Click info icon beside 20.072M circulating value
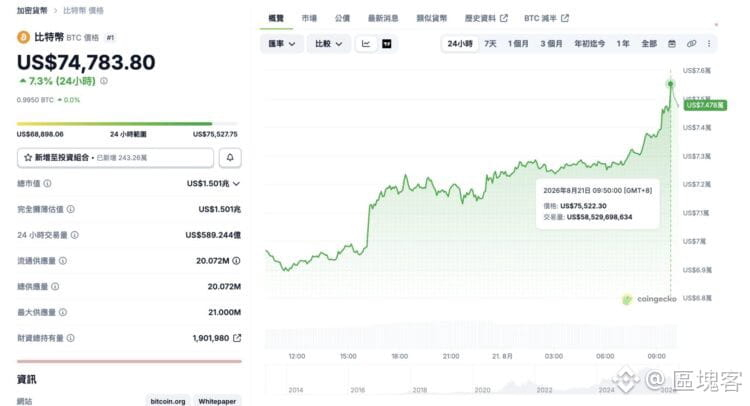This screenshot has width=750, height=406. pyautogui.click(x=236, y=261)
